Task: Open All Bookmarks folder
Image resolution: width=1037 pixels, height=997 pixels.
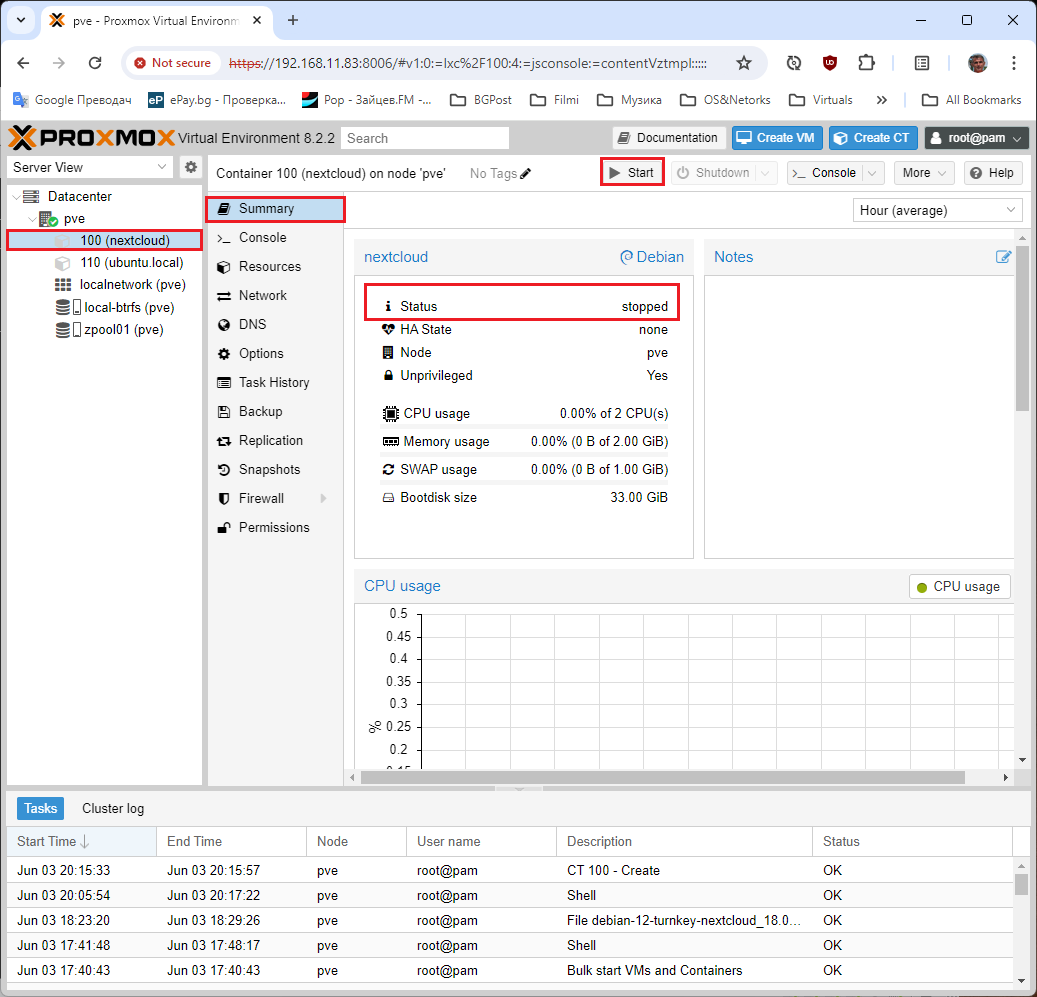Action: [972, 100]
